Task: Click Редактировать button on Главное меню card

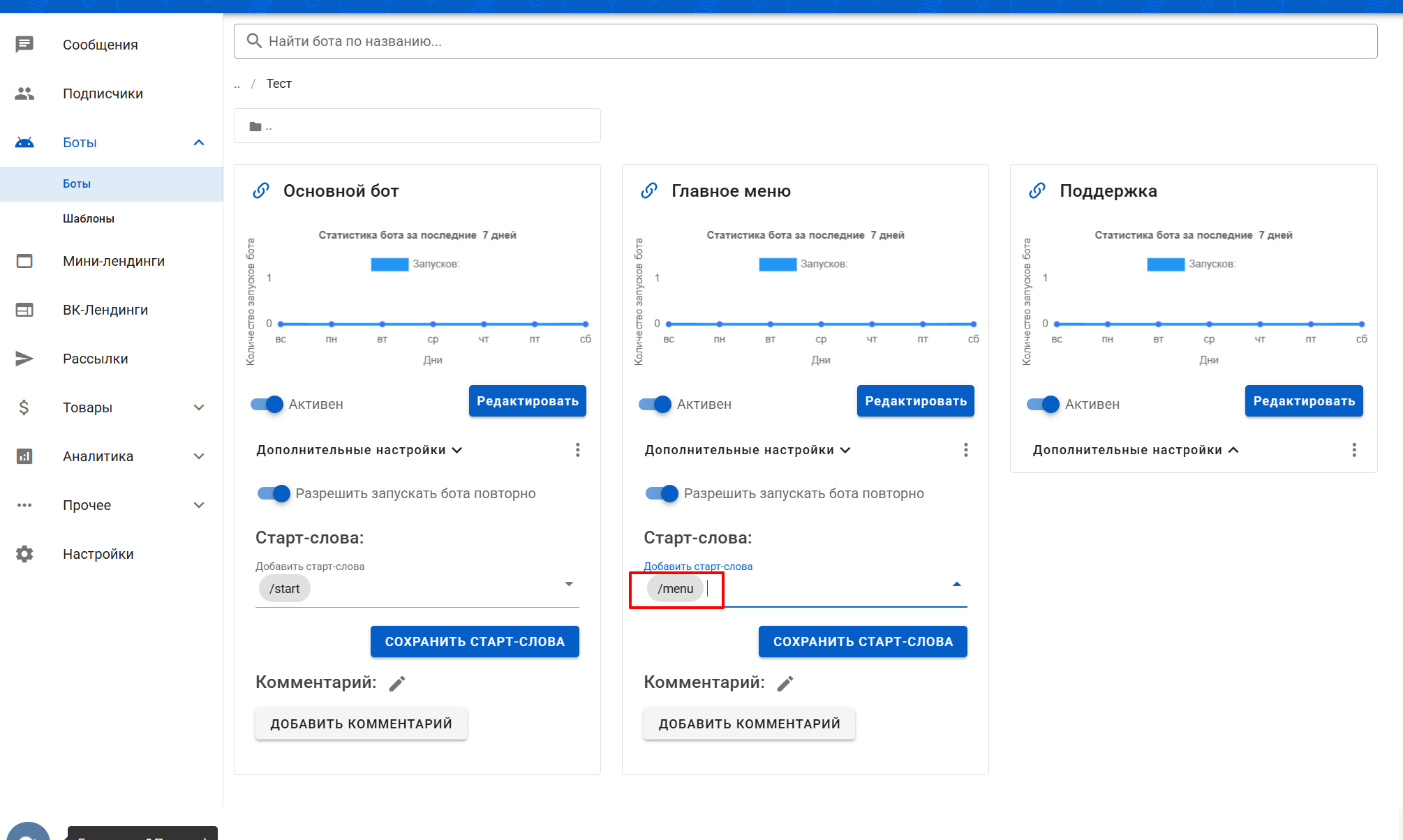Action: pyautogui.click(x=915, y=401)
